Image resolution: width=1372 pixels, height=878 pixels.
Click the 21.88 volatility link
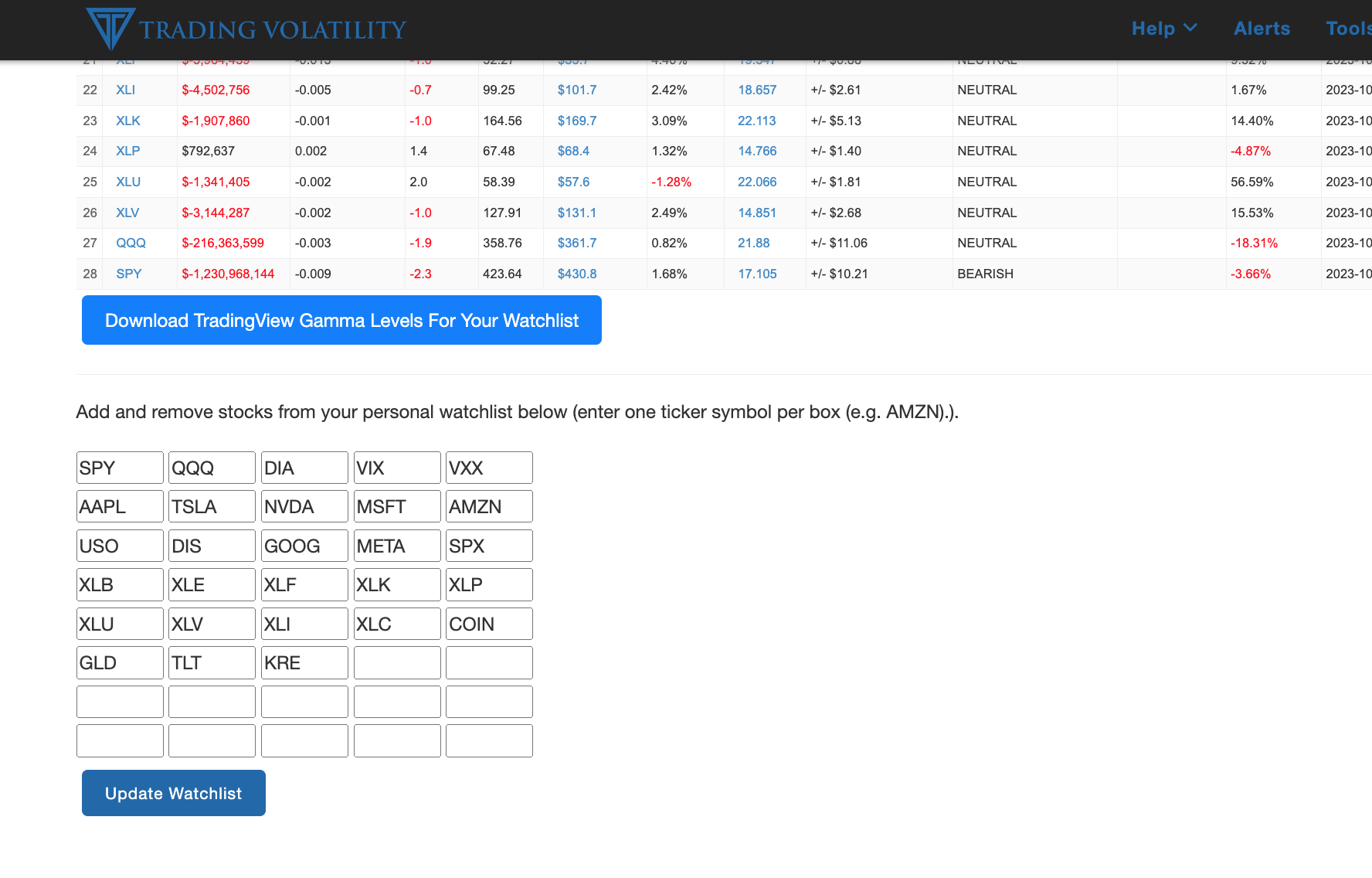click(x=754, y=243)
